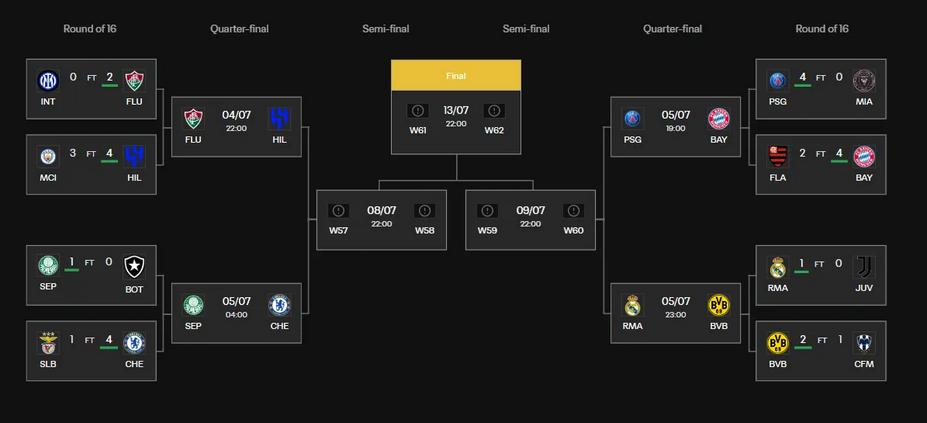
Task: Click the FT status in PSG vs MIA
Action: click(821, 78)
